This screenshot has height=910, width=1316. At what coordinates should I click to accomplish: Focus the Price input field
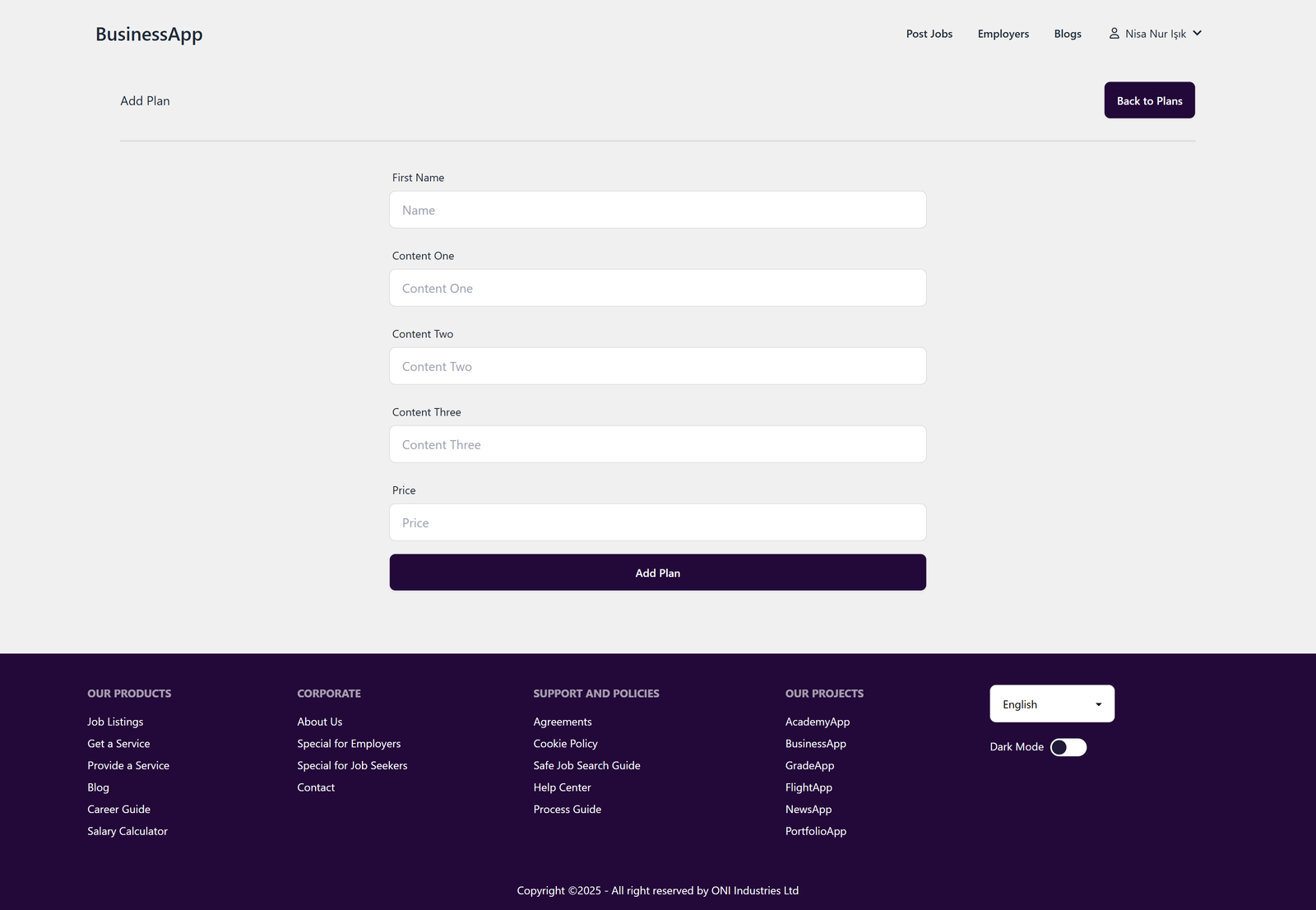657,523
